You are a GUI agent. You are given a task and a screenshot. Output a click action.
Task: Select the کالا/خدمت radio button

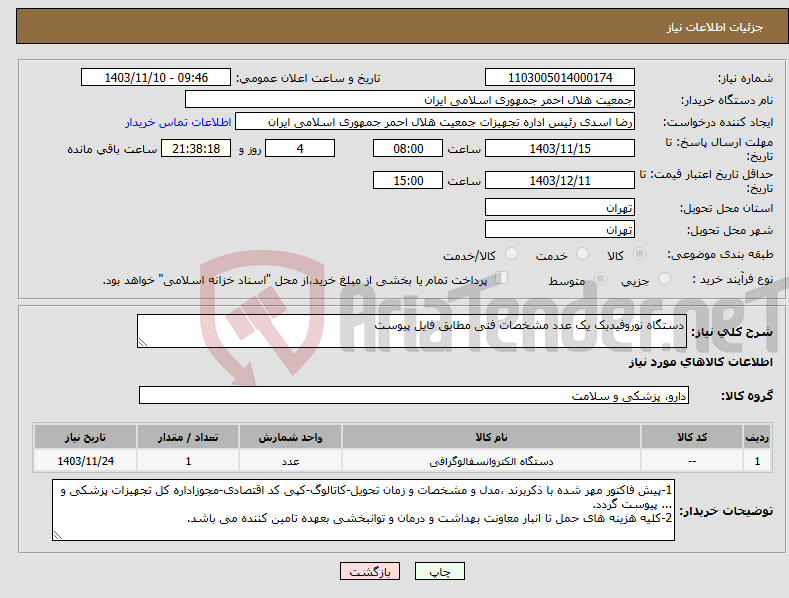(x=511, y=254)
